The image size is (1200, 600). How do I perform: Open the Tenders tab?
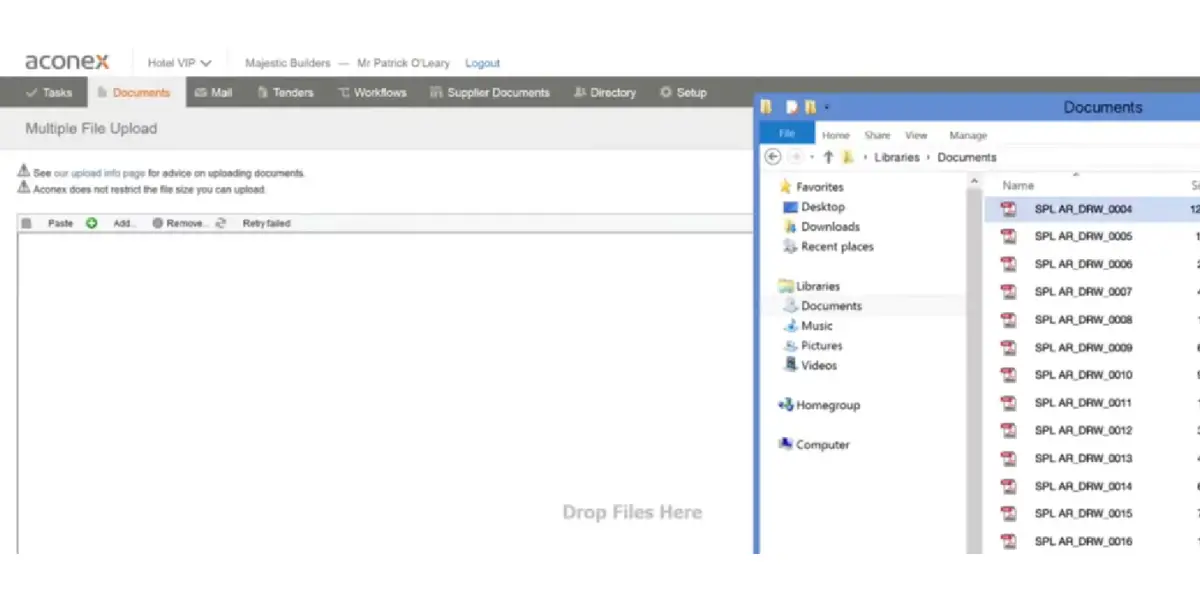point(285,92)
